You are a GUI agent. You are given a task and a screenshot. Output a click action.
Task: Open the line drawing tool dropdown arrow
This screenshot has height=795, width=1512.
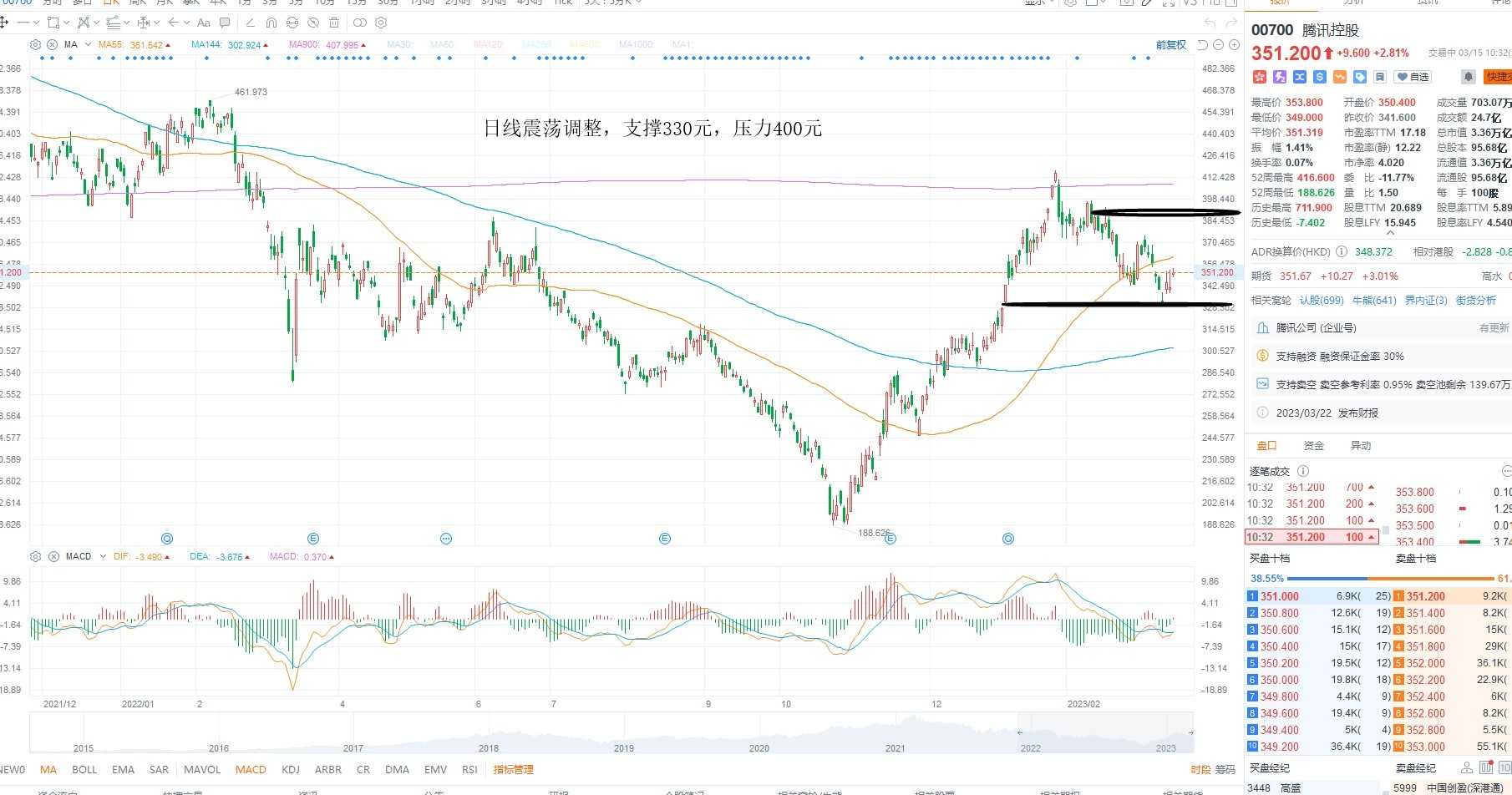pos(35,23)
